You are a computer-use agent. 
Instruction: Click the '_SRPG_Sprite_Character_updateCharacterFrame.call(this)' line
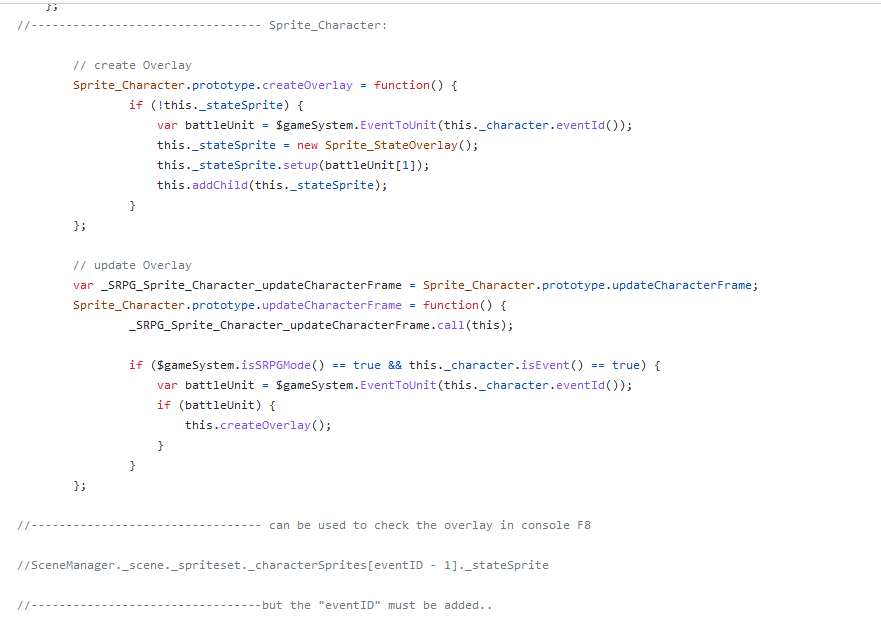[321, 325]
